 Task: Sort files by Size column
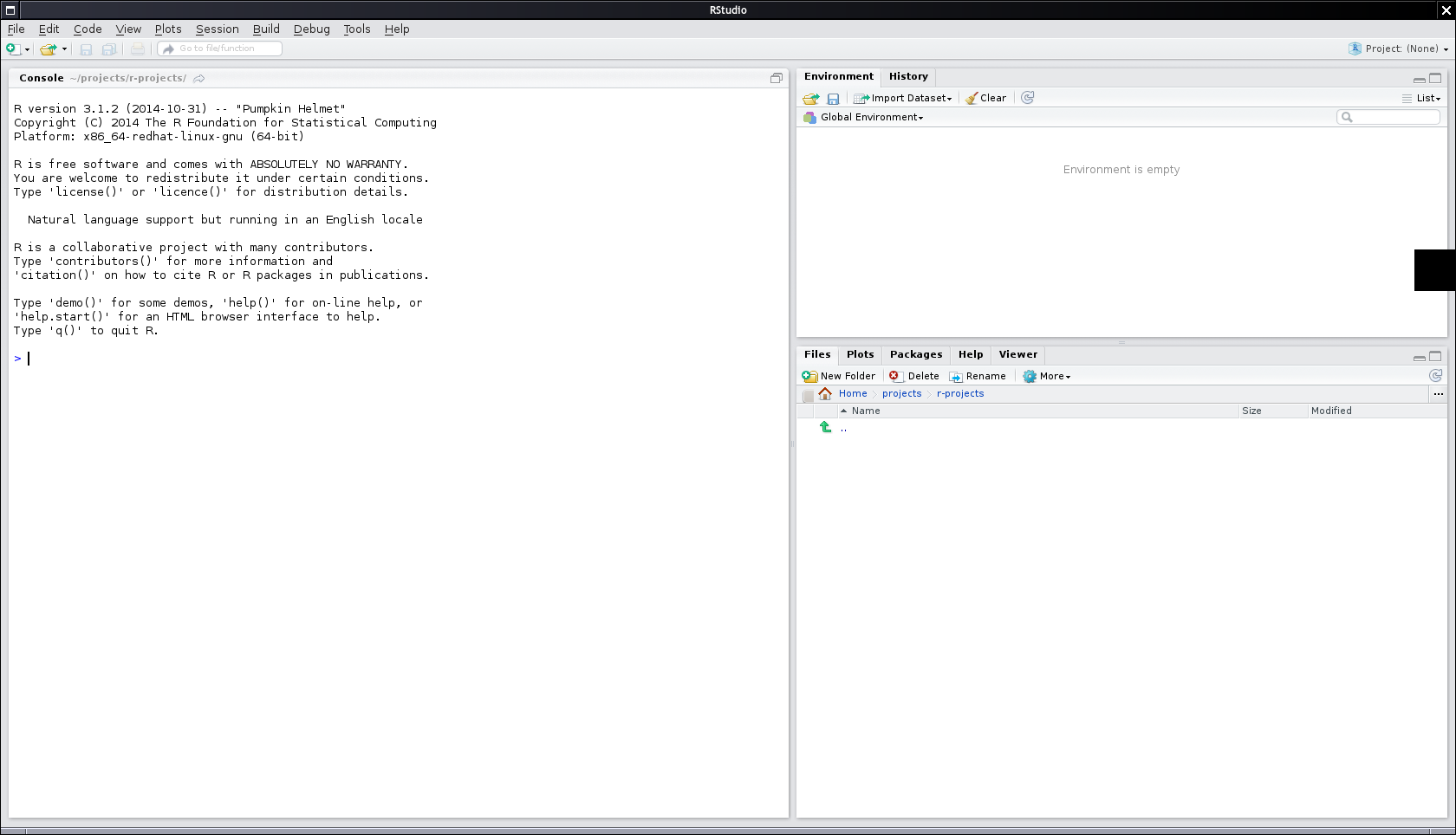pos(1273,411)
